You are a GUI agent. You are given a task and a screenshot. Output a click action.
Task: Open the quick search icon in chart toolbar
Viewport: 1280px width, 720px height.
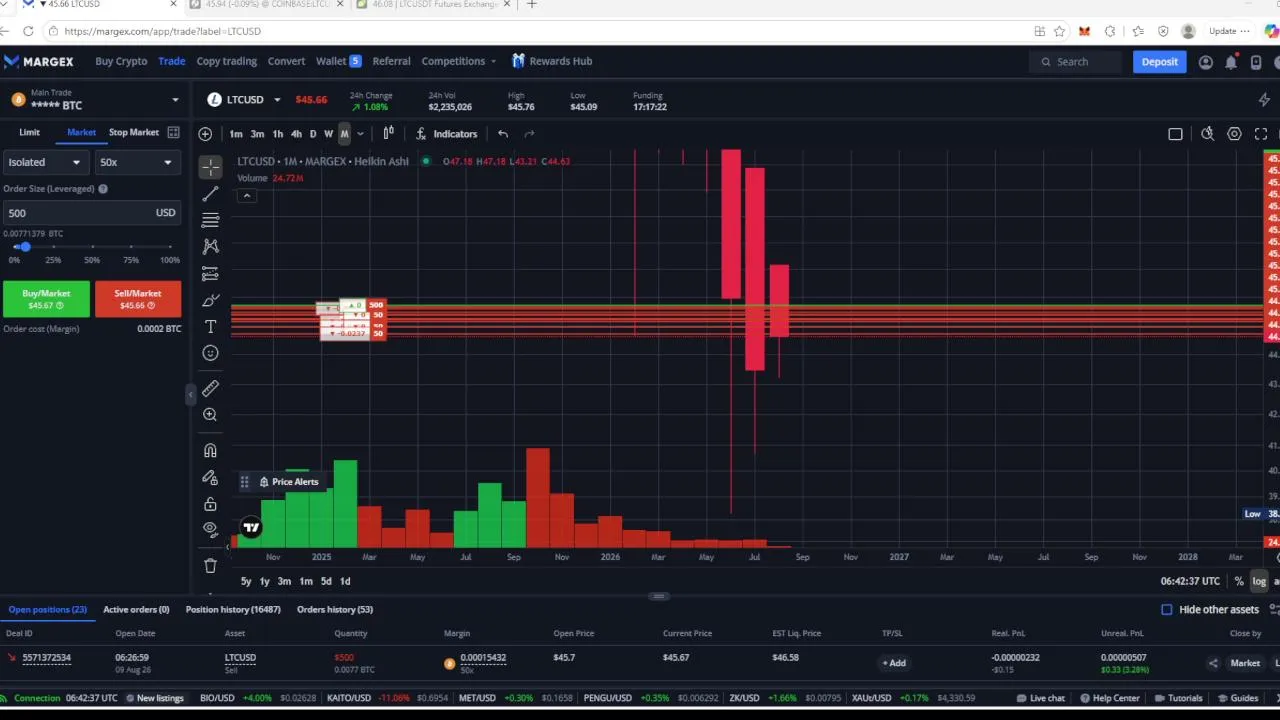coord(1207,134)
